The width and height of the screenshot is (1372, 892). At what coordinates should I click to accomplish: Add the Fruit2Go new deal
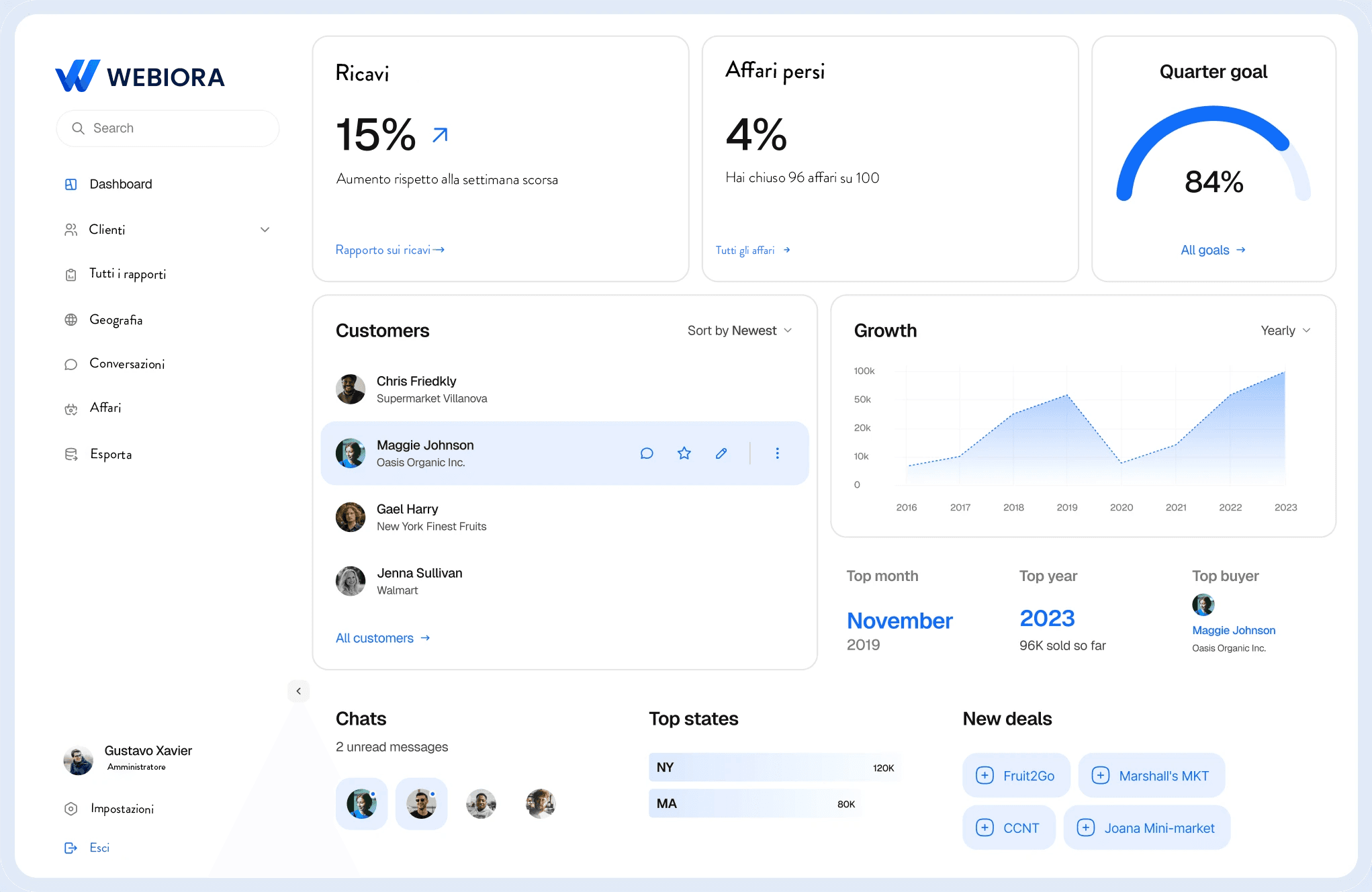(x=1015, y=774)
